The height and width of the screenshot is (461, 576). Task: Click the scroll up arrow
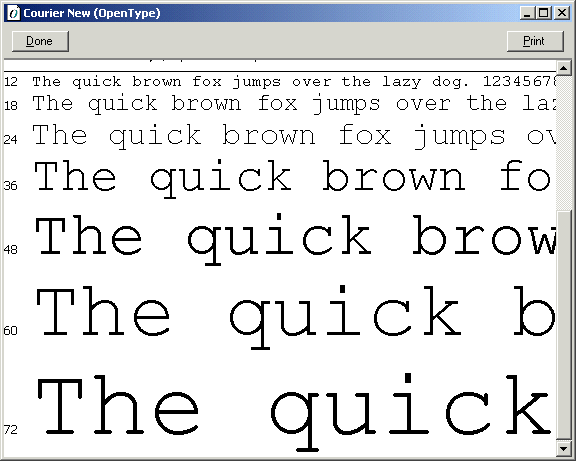click(x=564, y=68)
